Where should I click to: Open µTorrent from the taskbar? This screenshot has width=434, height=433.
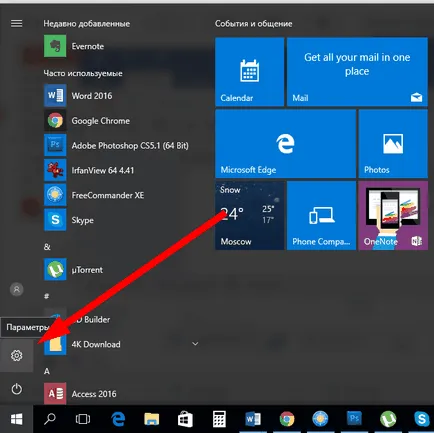tap(388, 419)
